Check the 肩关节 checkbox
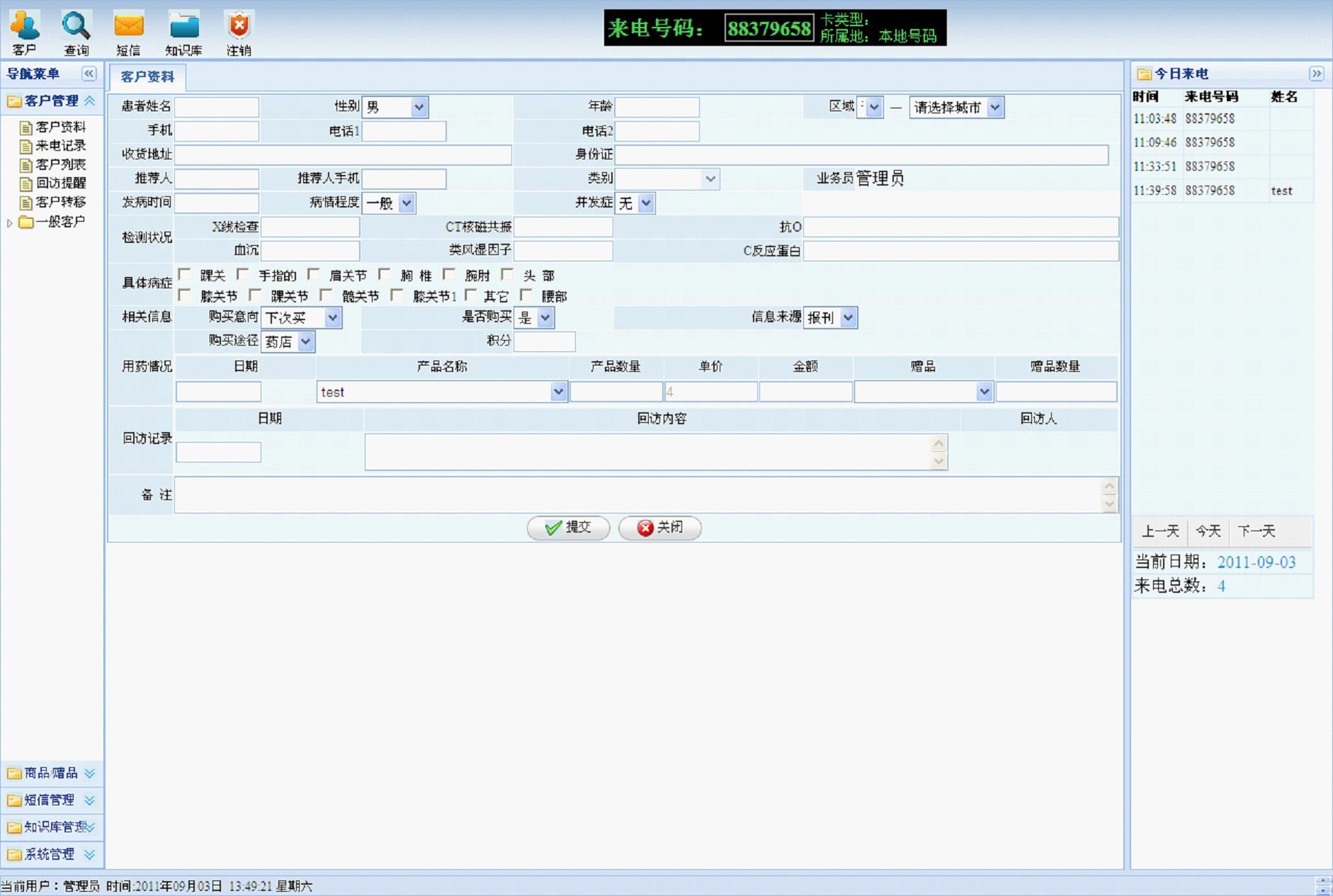Screen dimensions: 1333x896 click(314, 274)
